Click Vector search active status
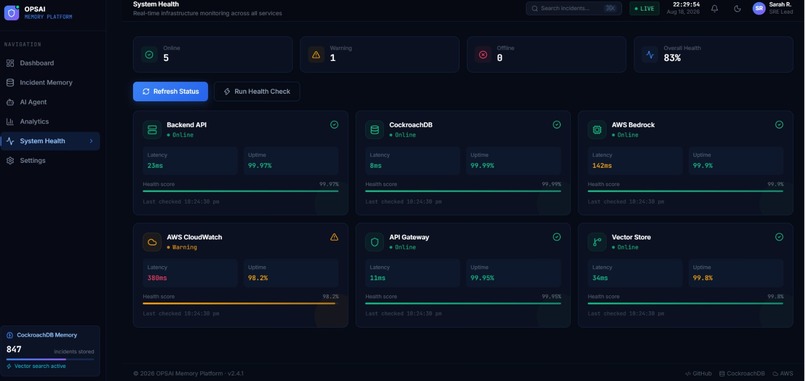 (x=36, y=366)
